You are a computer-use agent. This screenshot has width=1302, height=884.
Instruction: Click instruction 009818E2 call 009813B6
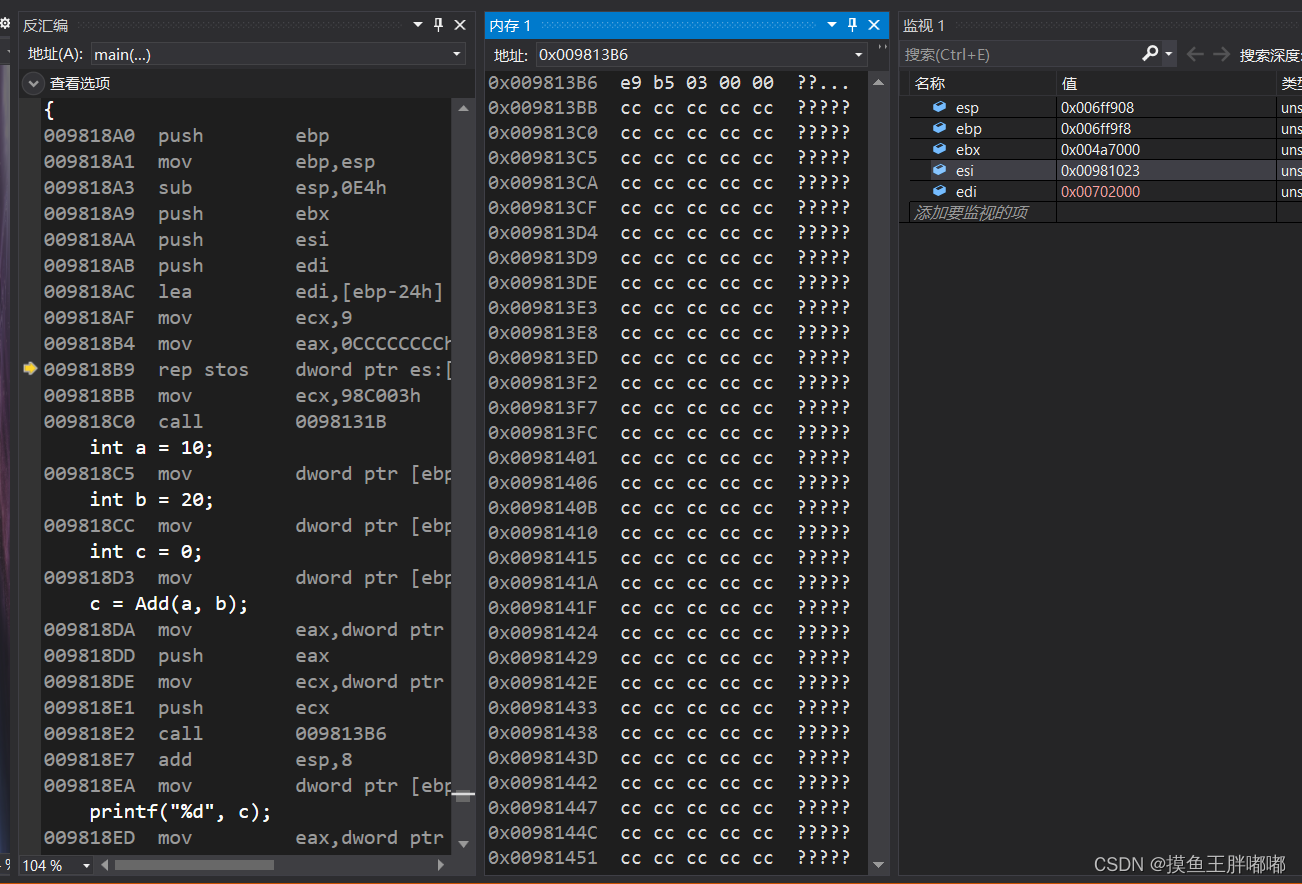[214, 733]
